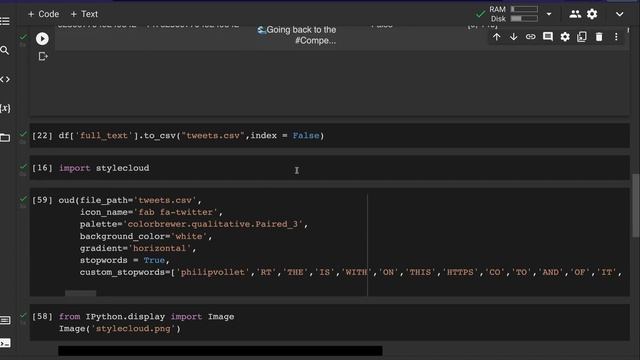This screenshot has height=360, width=640.
Task: Open the terminal icon at bottom left
Action: (5, 343)
